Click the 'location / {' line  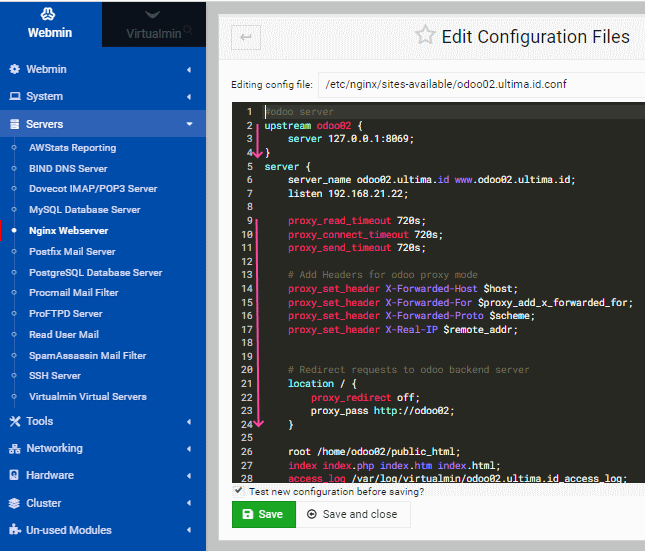pyautogui.click(x=322, y=384)
